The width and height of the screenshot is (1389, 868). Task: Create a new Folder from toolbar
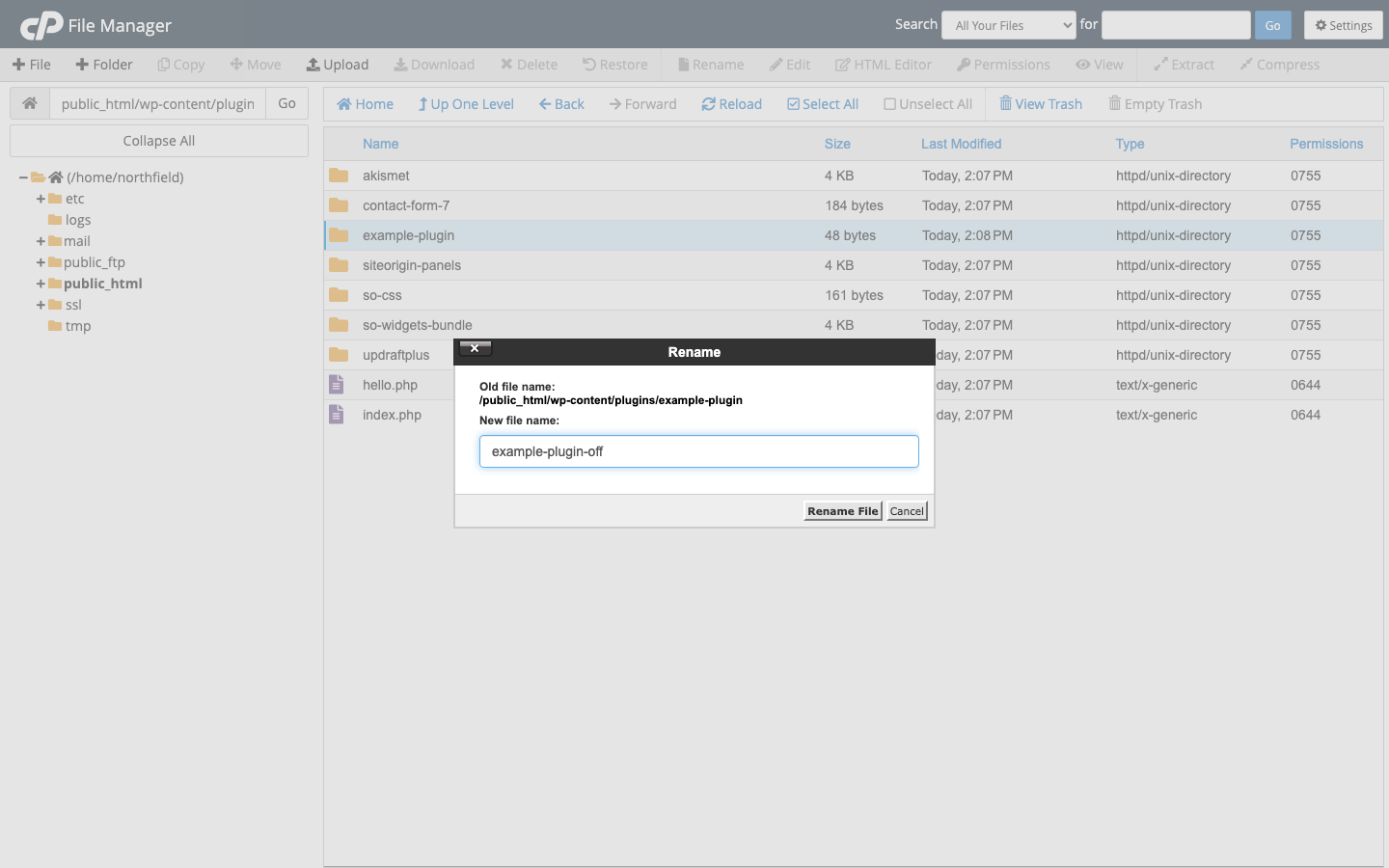coord(104,65)
